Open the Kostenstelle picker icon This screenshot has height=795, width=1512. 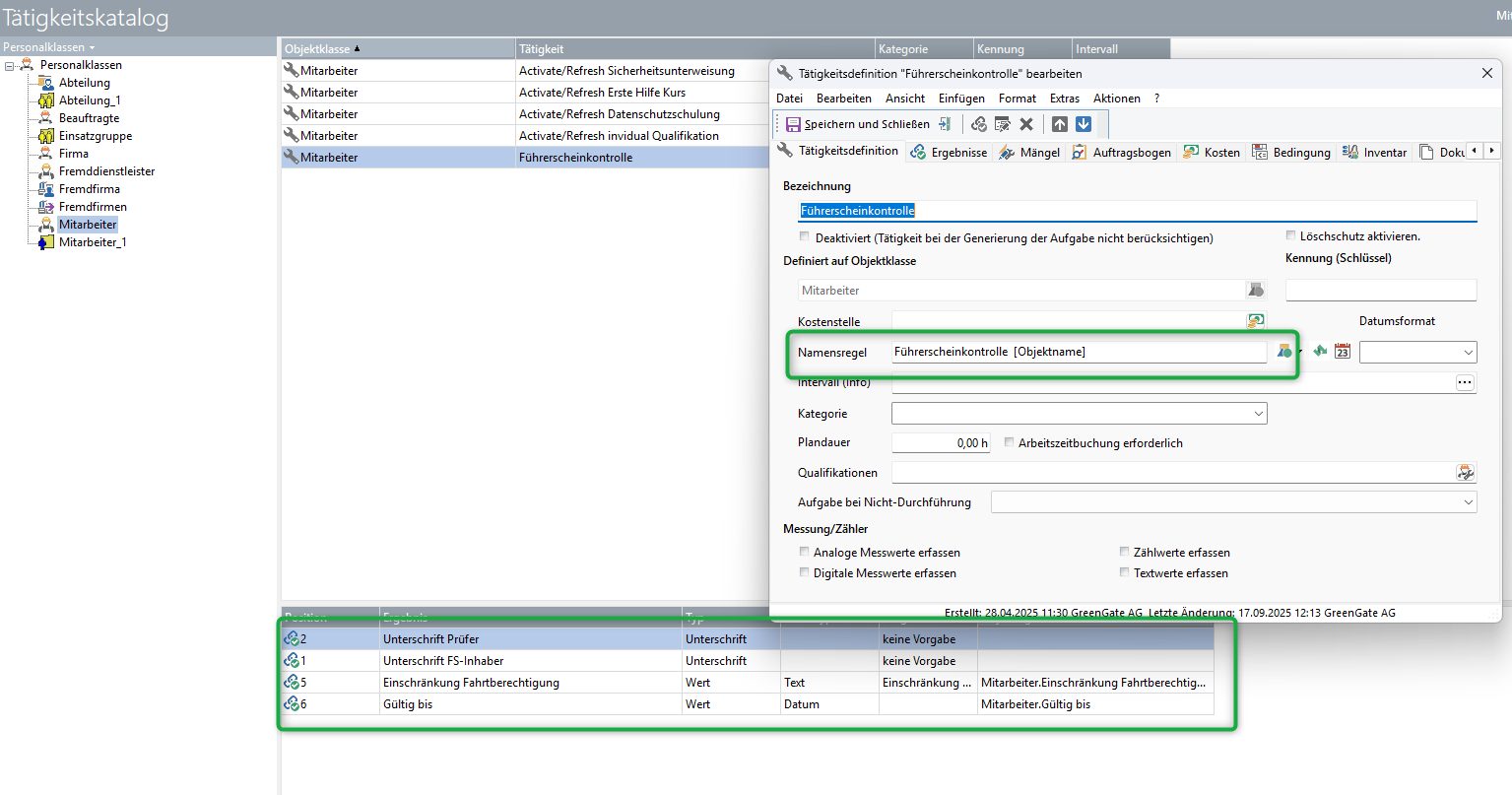pyautogui.click(x=1255, y=321)
